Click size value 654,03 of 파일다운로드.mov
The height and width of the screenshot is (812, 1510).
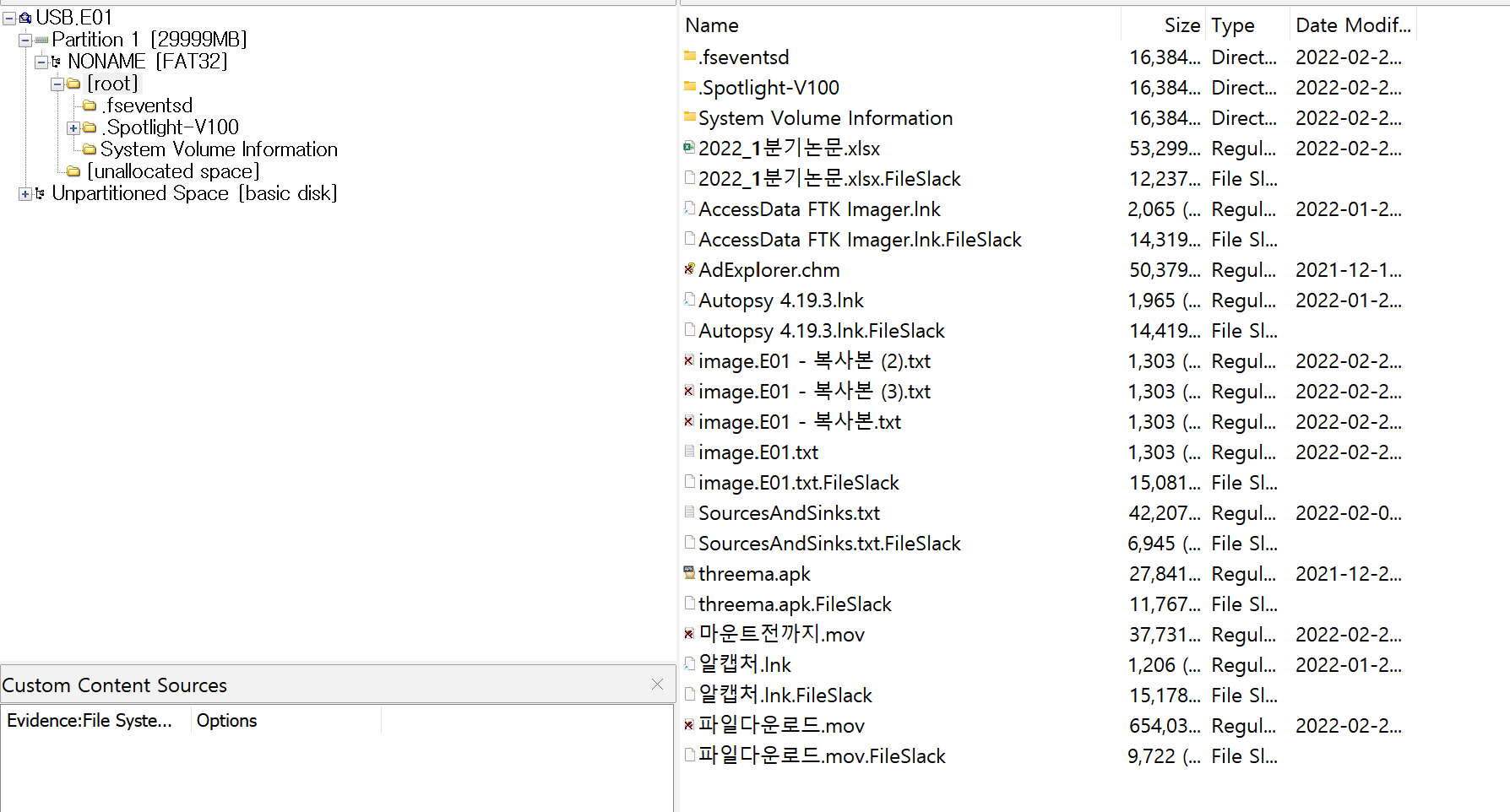pos(1165,726)
